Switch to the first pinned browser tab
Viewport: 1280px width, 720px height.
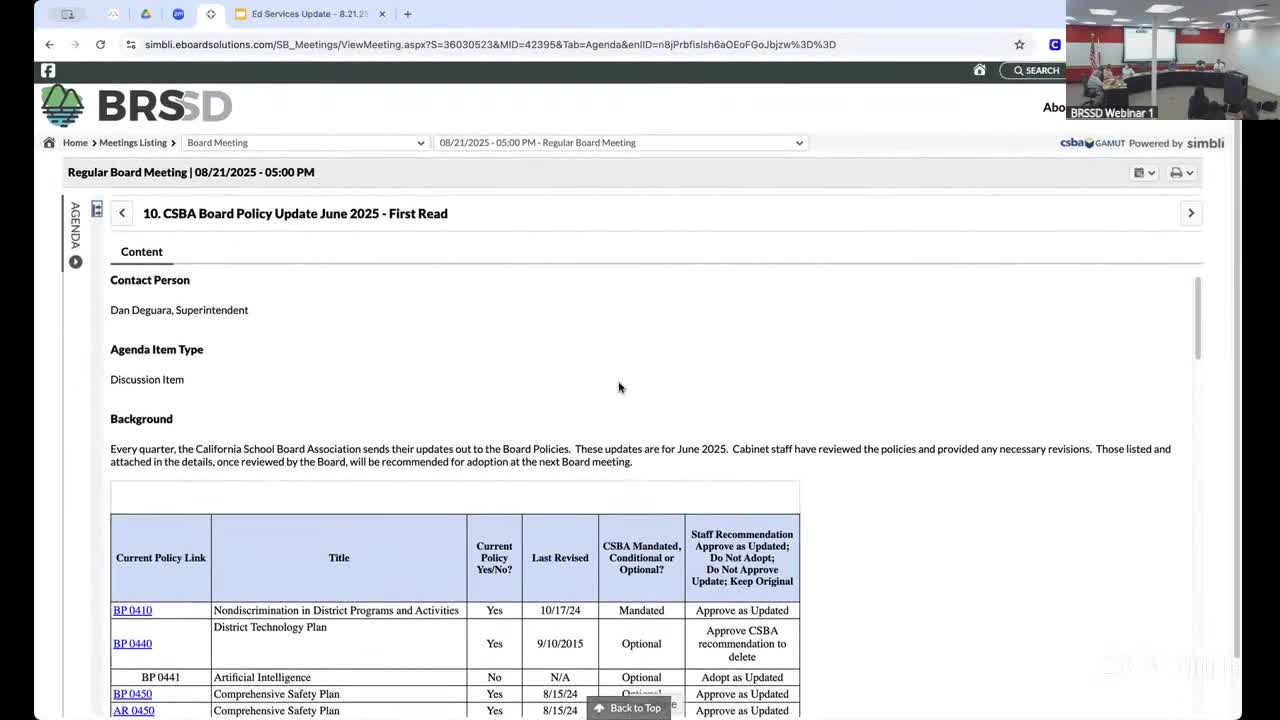pos(113,14)
